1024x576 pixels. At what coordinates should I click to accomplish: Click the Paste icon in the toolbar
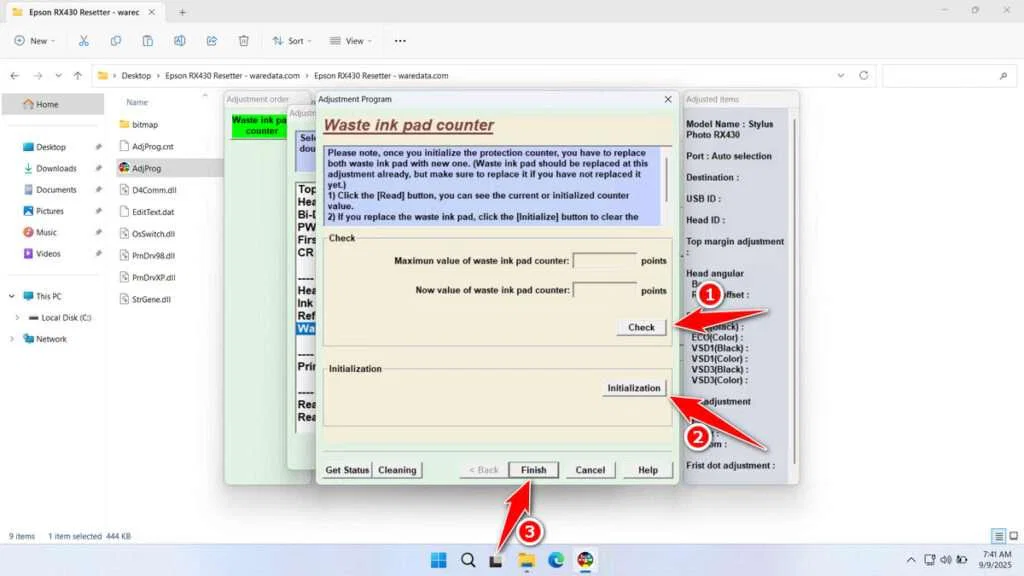147,41
